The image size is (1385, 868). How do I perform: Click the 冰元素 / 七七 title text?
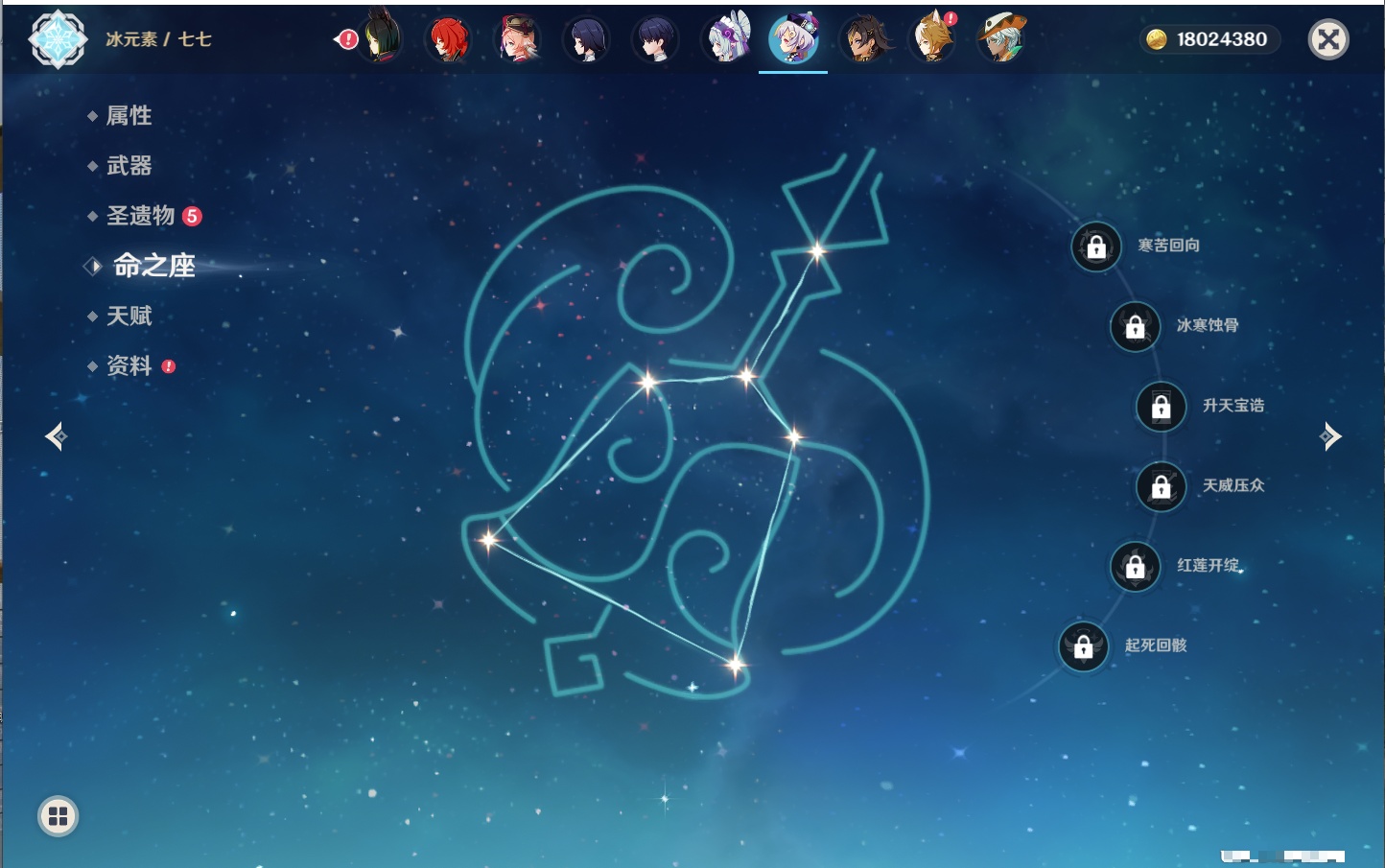pyautogui.click(x=158, y=39)
